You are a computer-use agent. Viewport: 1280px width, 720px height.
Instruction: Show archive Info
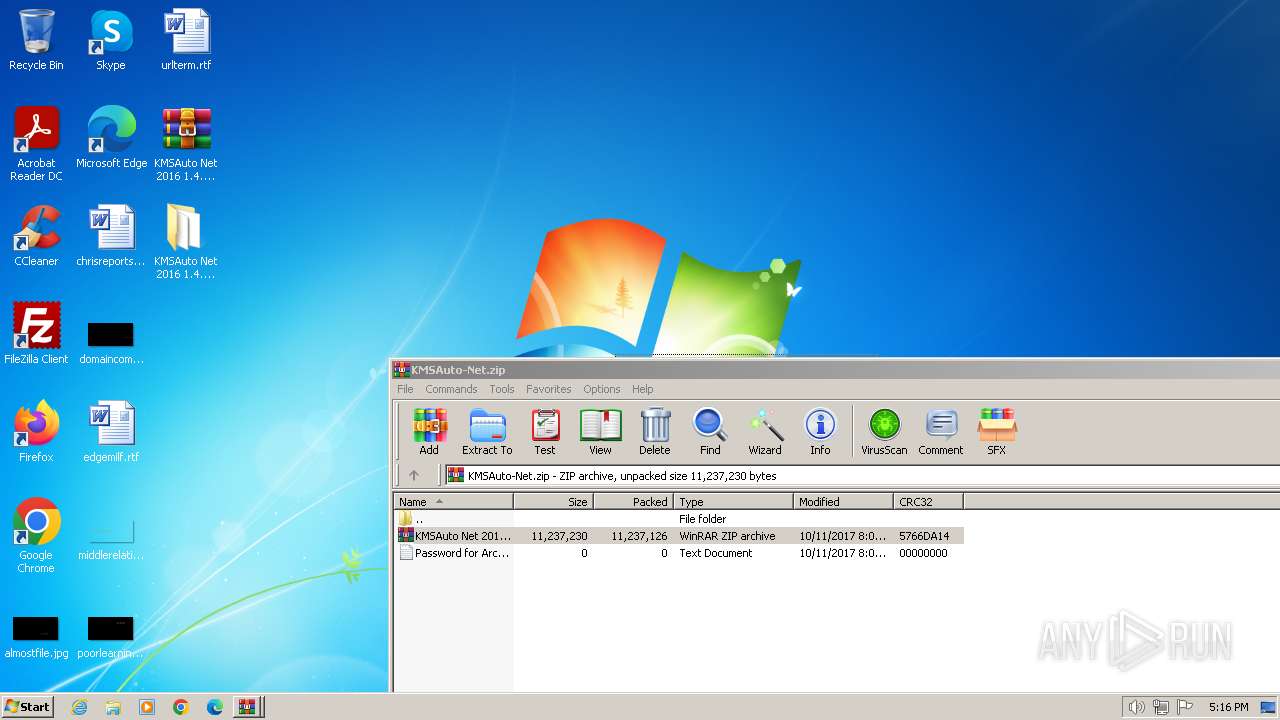click(820, 432)
